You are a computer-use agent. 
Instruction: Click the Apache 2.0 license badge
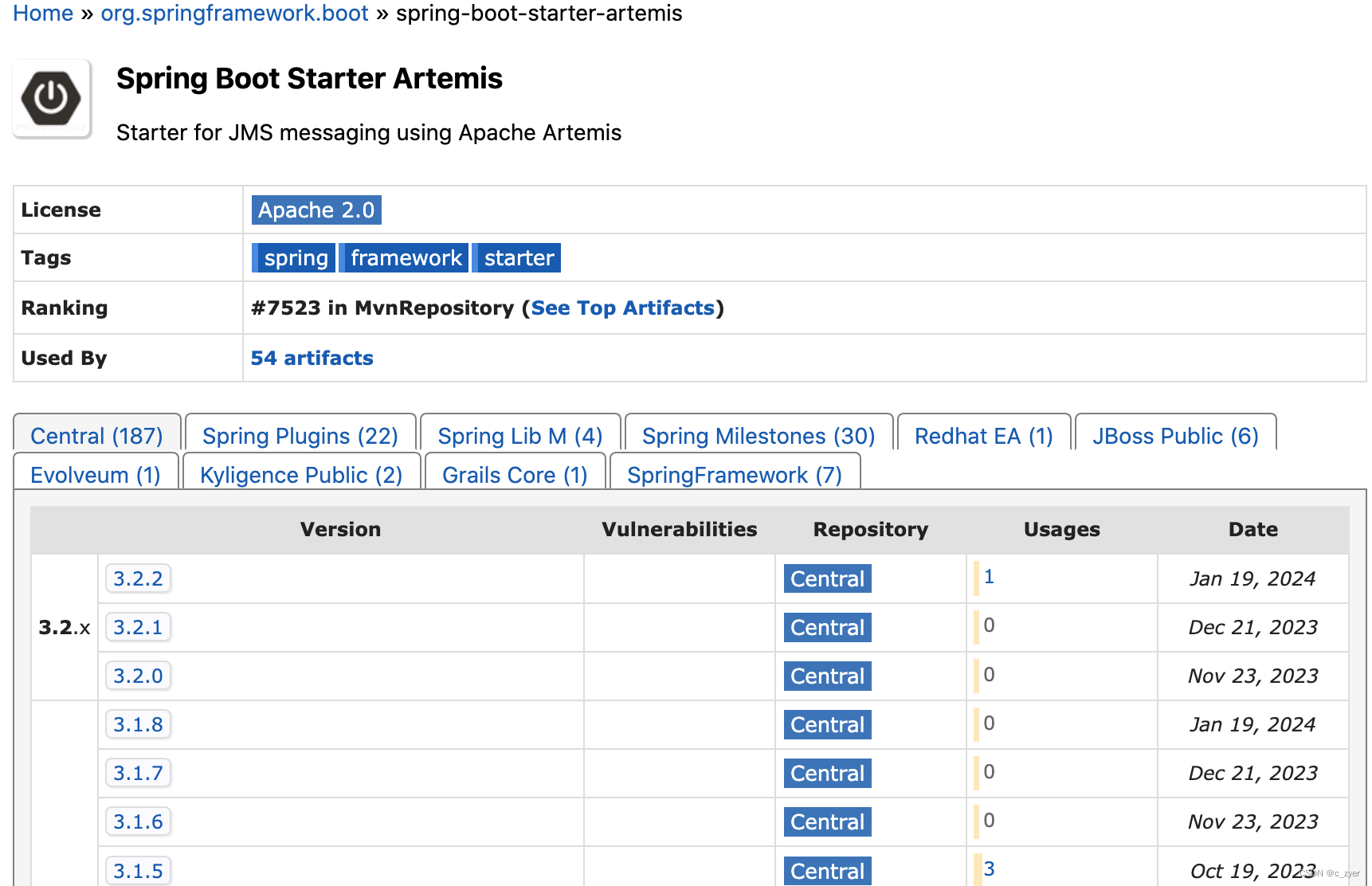click(x=316, y=210)
